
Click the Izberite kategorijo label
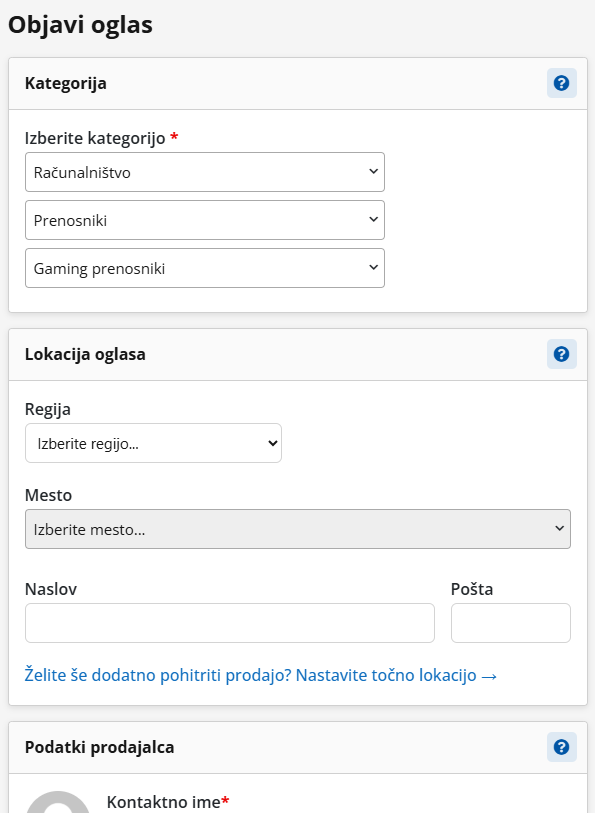click(x=102, y=138)
